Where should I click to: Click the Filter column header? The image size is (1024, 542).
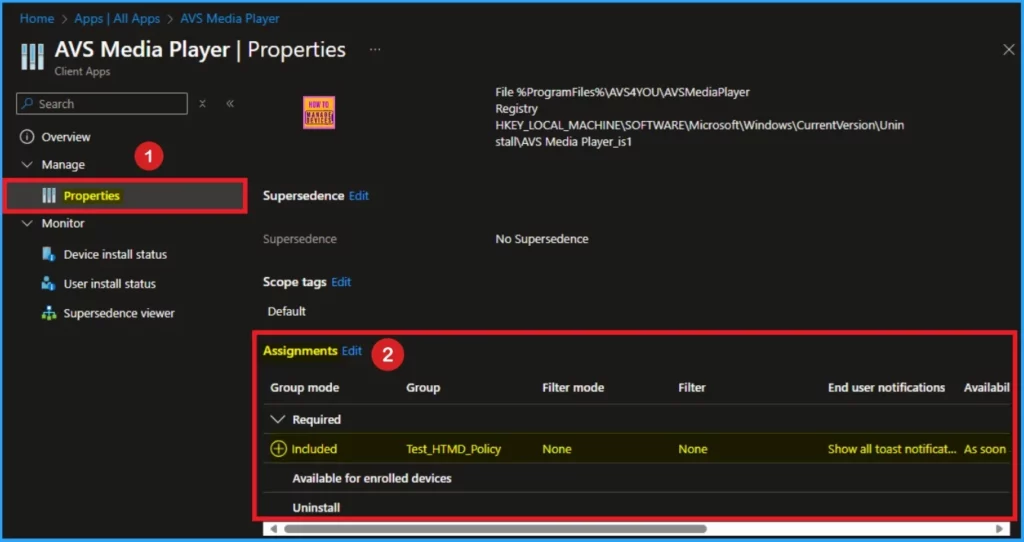click(x=692, y=387)
